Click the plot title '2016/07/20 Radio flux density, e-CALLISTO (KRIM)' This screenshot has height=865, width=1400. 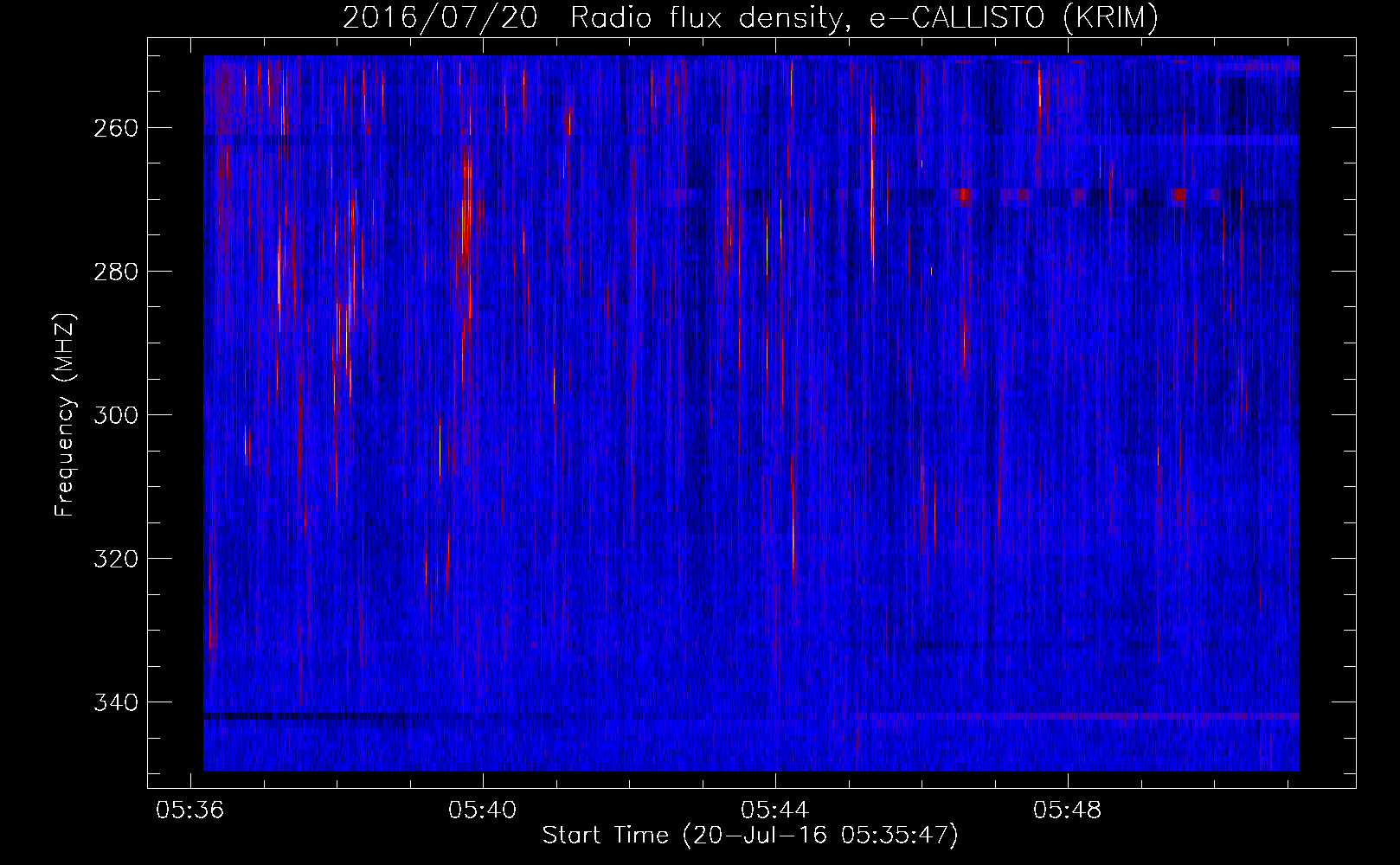pyautogui.click(x=750, y=18)
